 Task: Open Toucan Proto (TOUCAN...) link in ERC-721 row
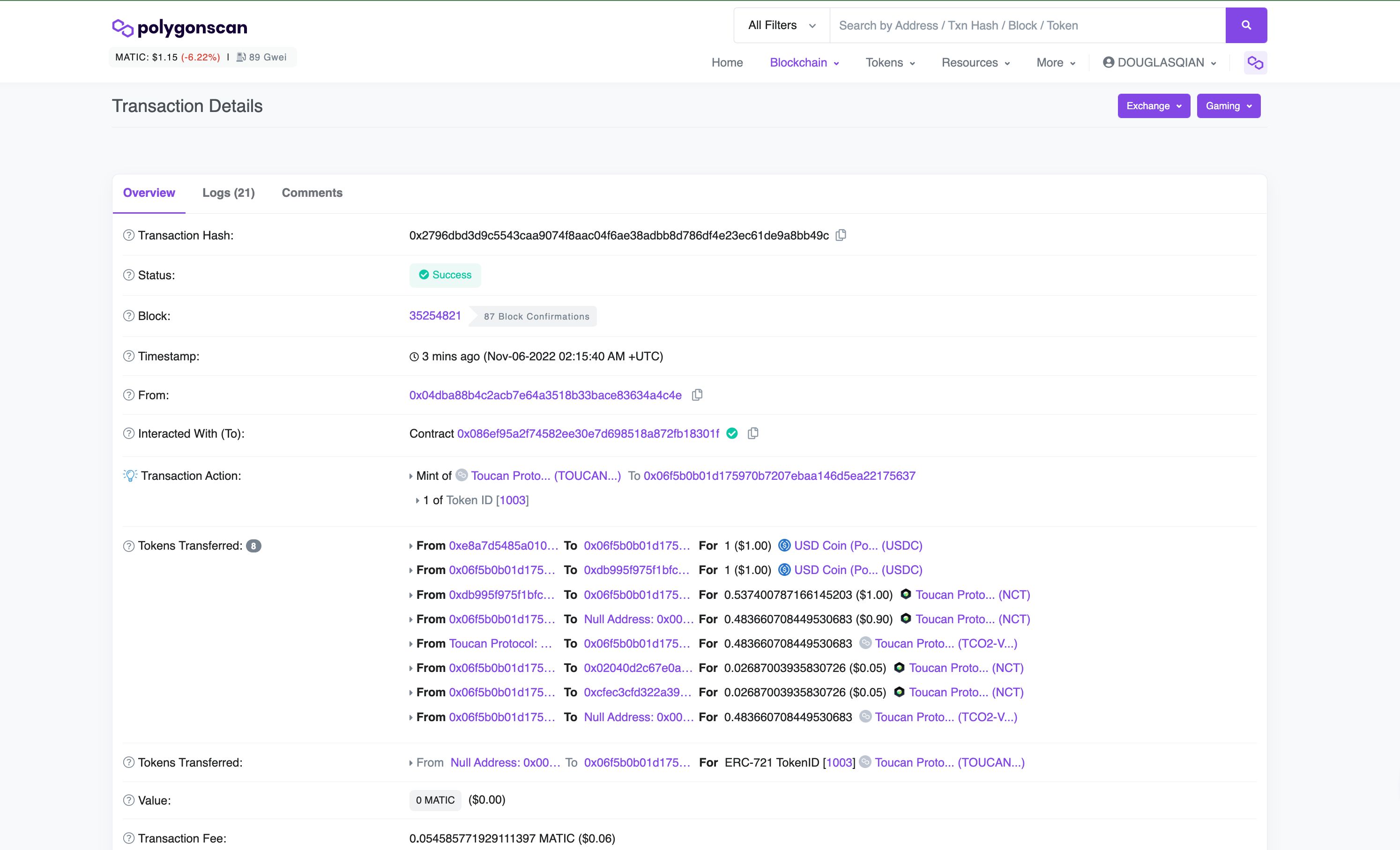(x=949, y=762)
